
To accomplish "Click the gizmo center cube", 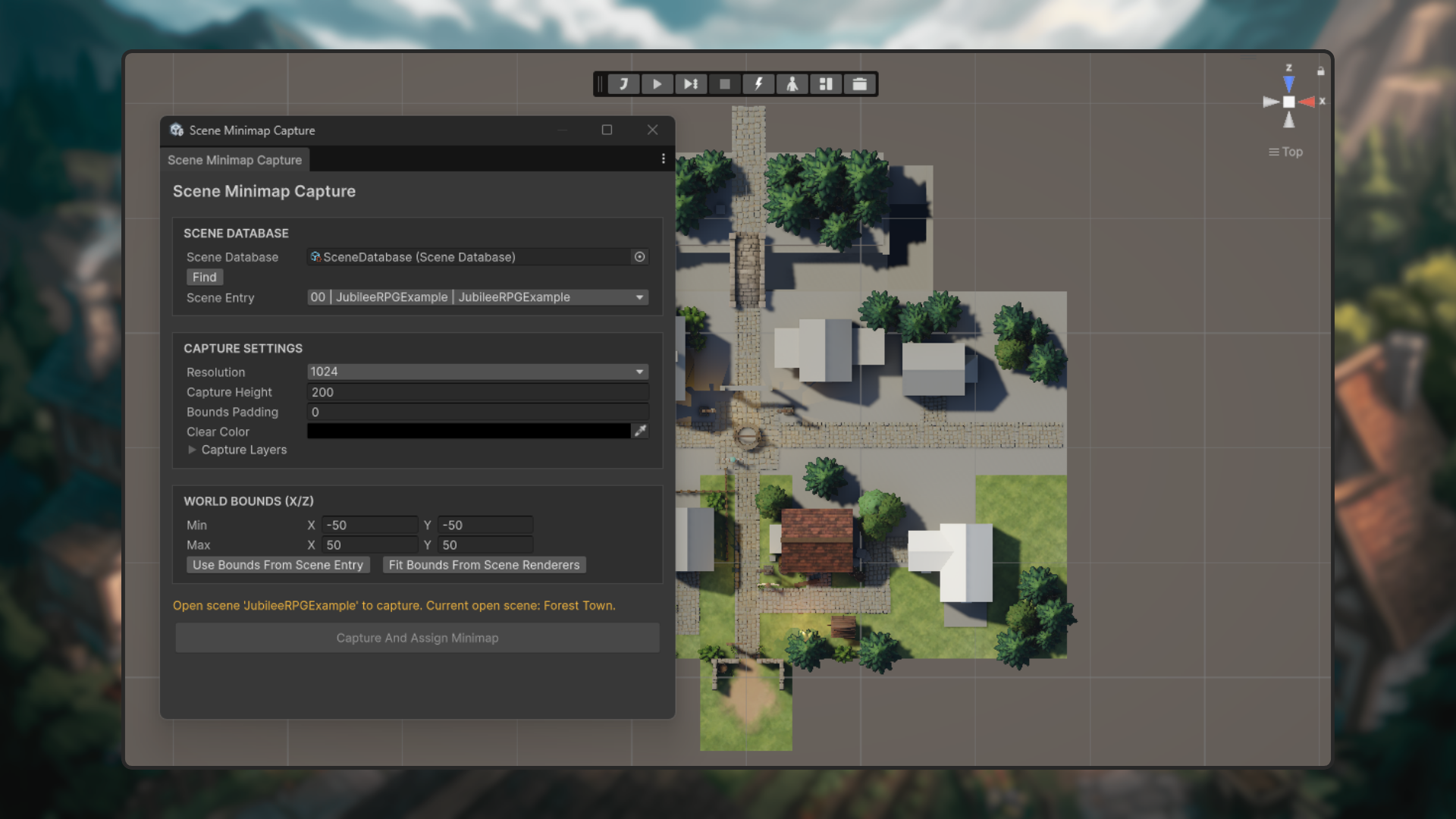I will 1288,102.
